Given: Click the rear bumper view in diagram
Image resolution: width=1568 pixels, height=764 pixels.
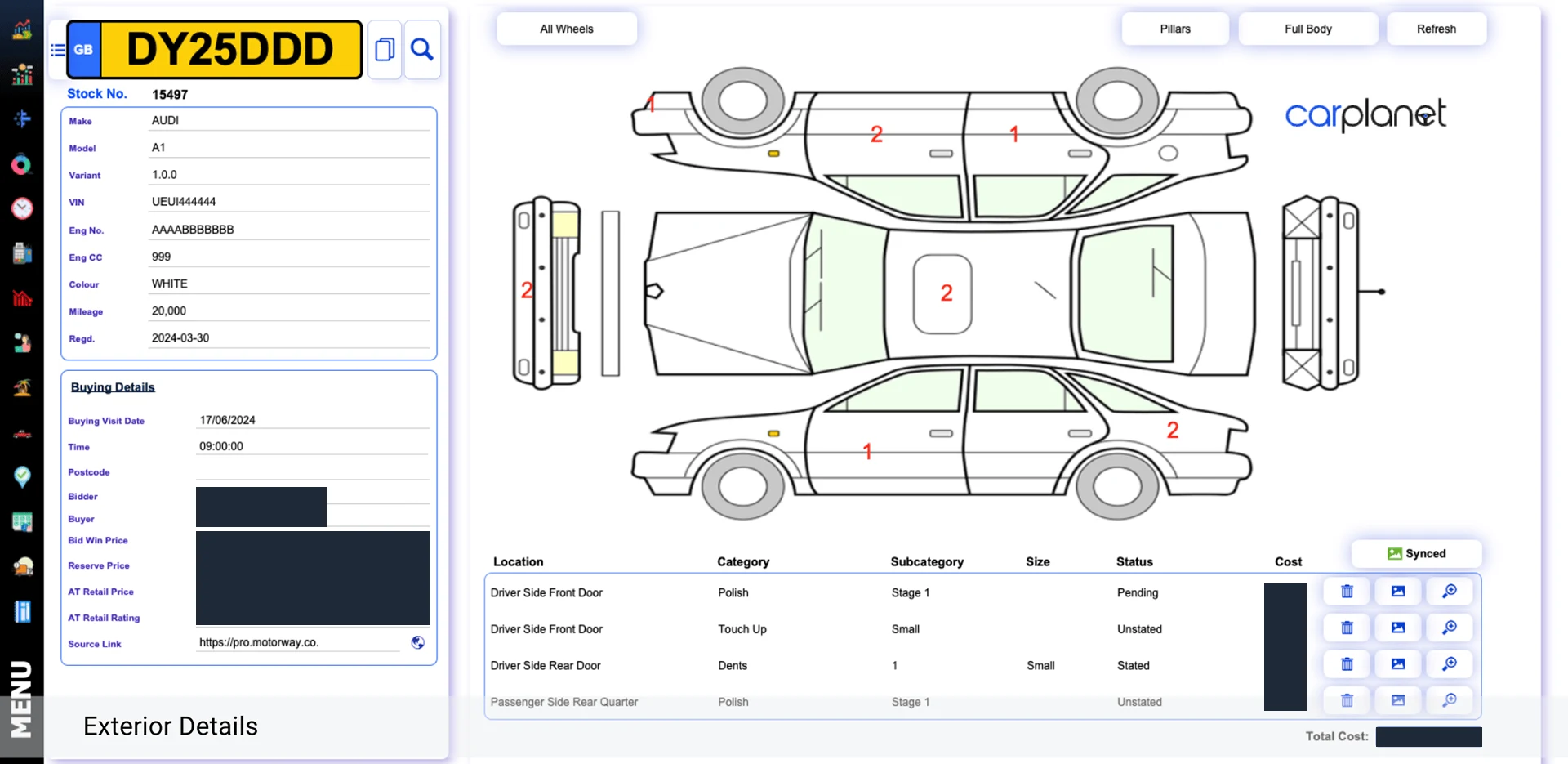Looking at the screenshot, I should pyautogui.click(x=1321, y=293).
